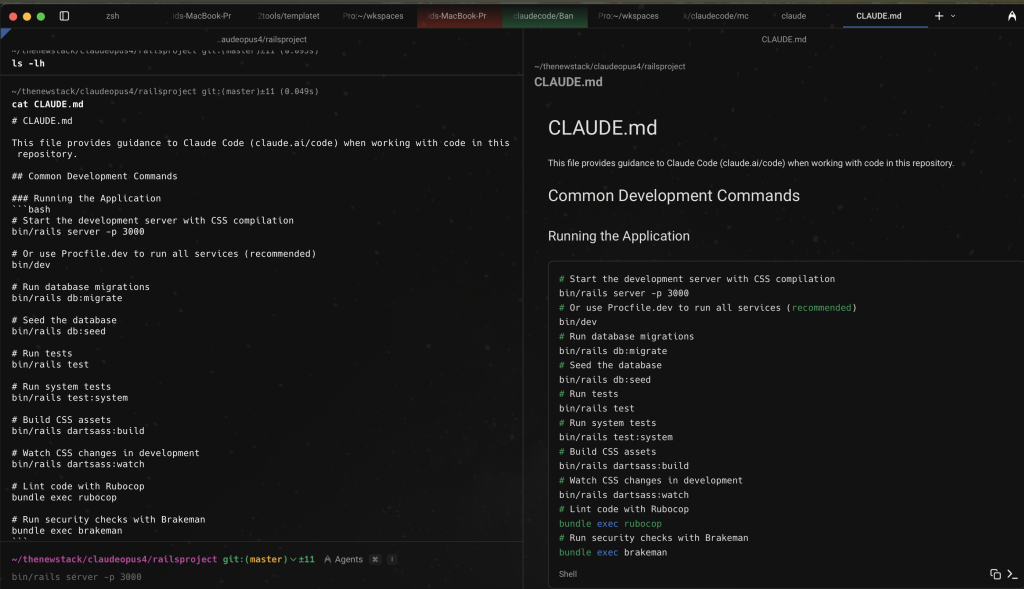Image resolution: width=1024 pixels, height=589 pixels.
Task: Click the macOS green fullscreen window button
Action: click(40, 16)
